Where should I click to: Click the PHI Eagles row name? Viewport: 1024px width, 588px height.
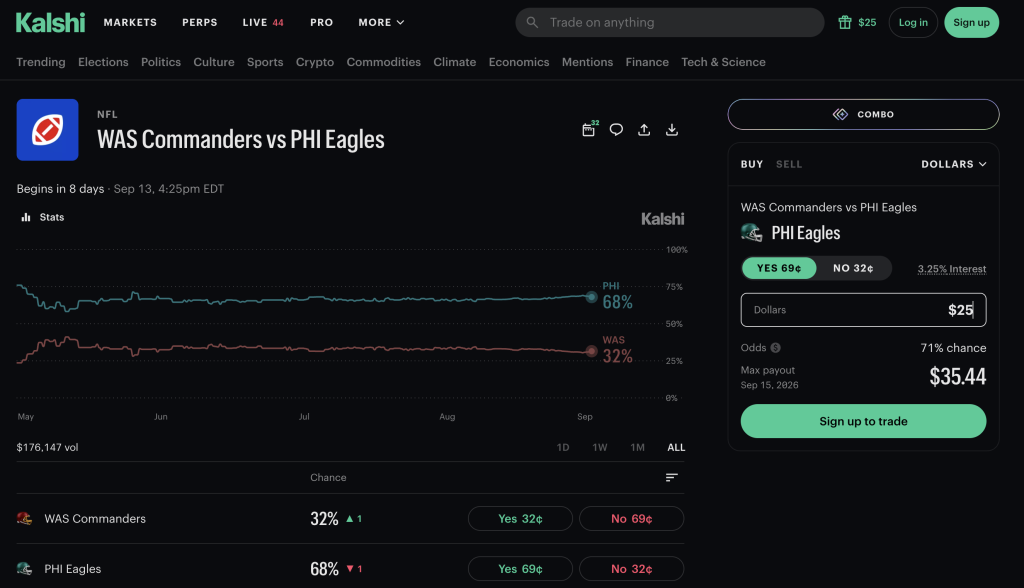pyautogui.click(x=72, y=568)
